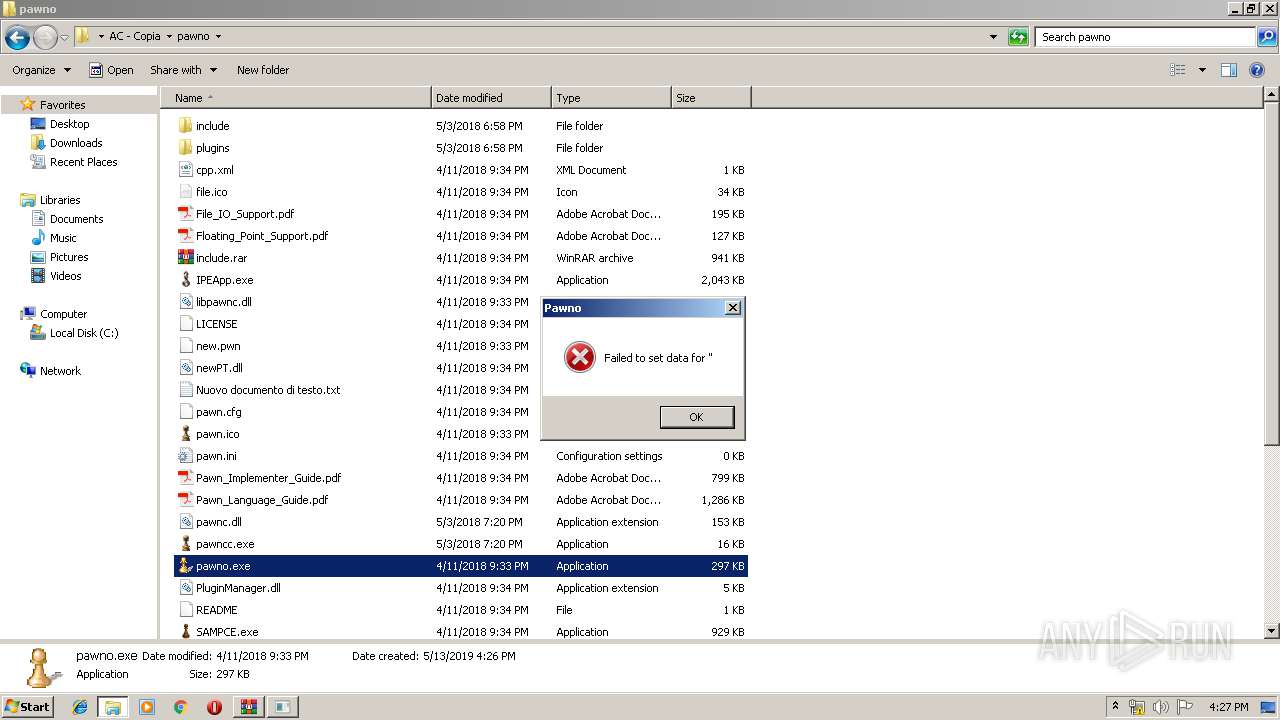Select Pawn_Language_Guide.pdf
1280x720 pixels.
262,500
